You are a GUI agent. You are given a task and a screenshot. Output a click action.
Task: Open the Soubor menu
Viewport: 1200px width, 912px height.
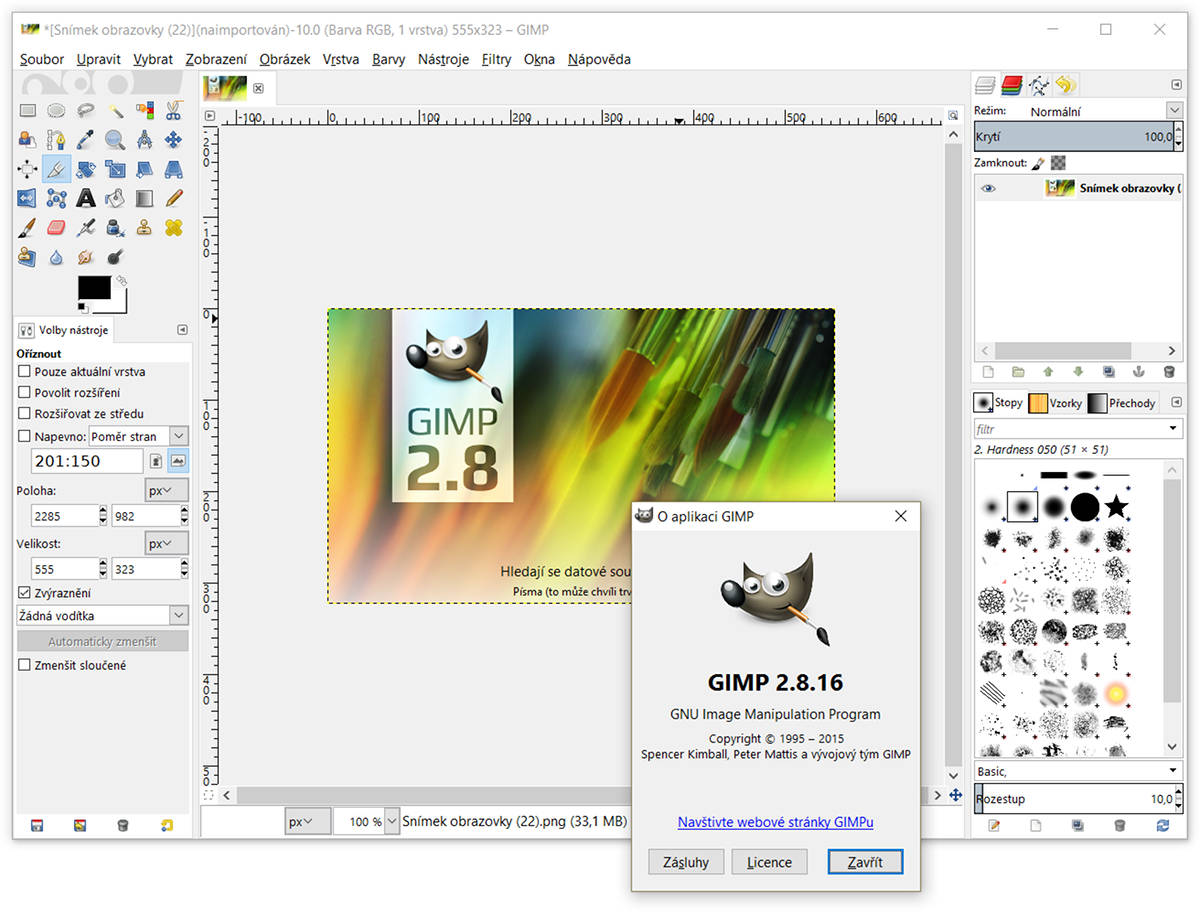tap(42, 59)
